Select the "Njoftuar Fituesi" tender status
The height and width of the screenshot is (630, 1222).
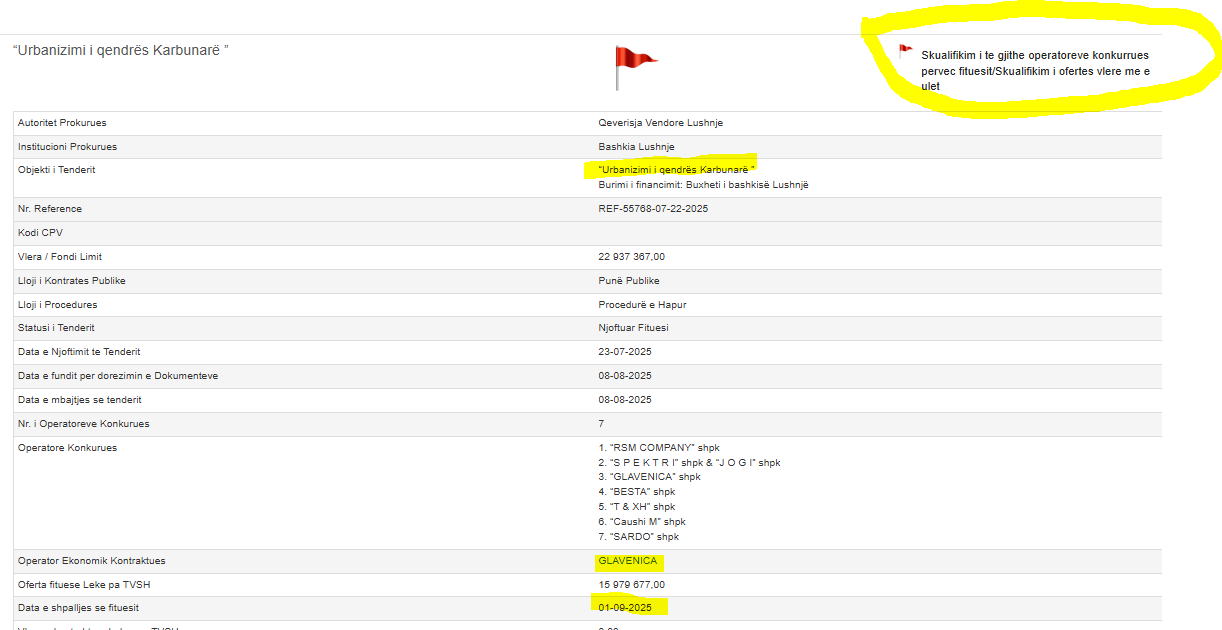pos(633,328)
